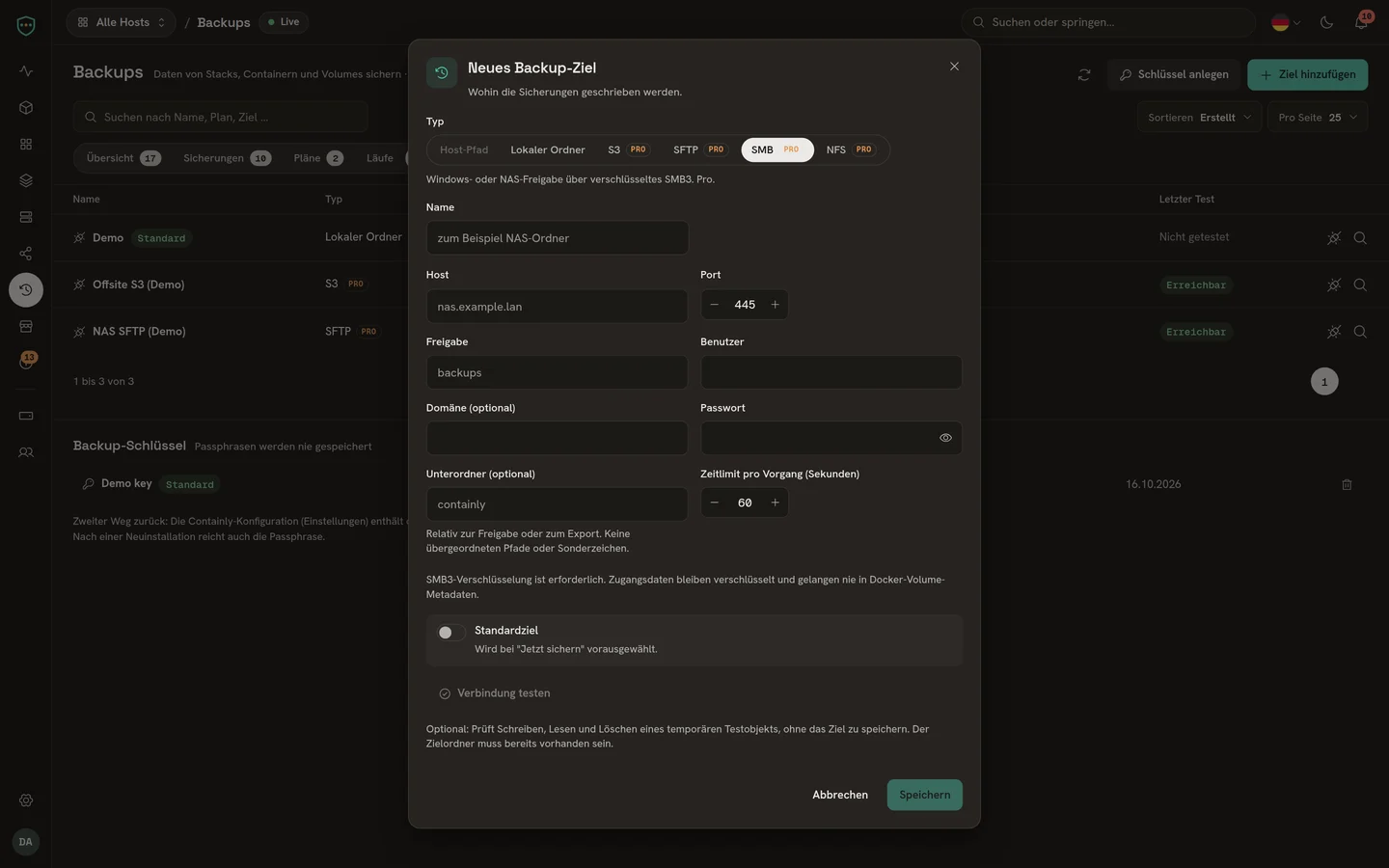Switch to dark mode moon icon

point(1326,22)
